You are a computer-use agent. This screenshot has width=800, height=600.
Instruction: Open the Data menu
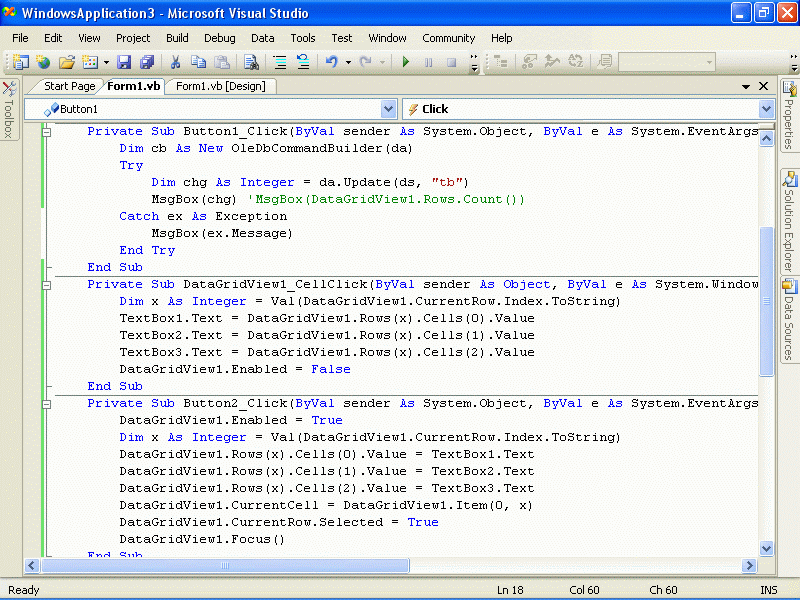point(263,38)
